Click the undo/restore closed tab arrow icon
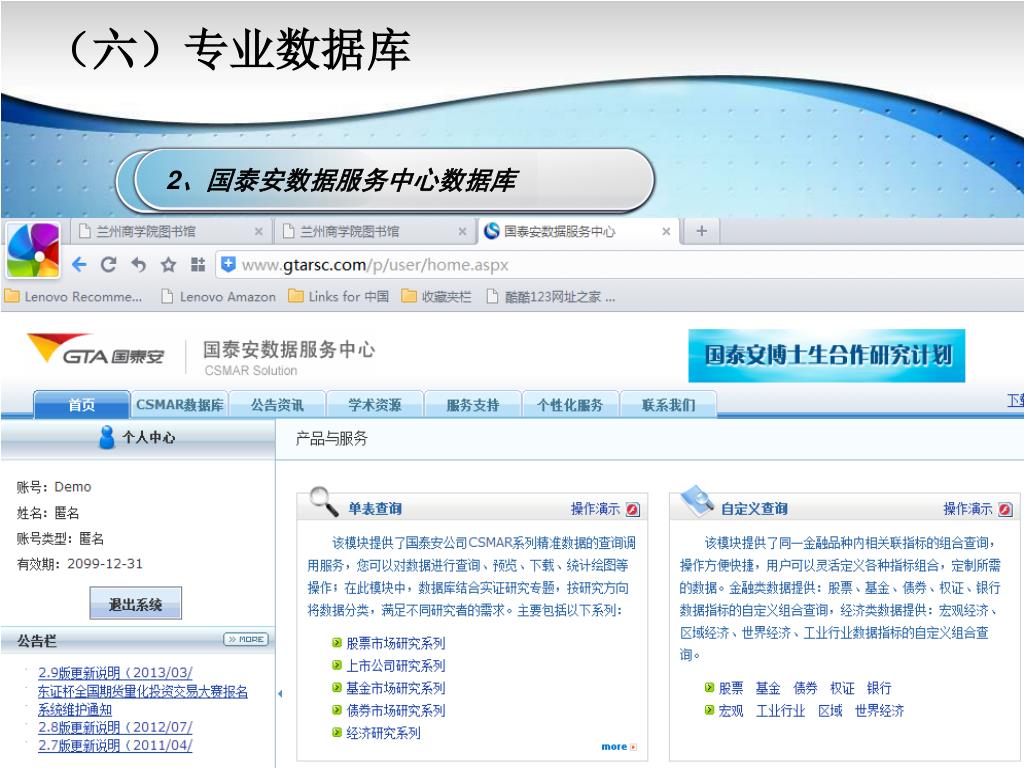 click(138, 264)
